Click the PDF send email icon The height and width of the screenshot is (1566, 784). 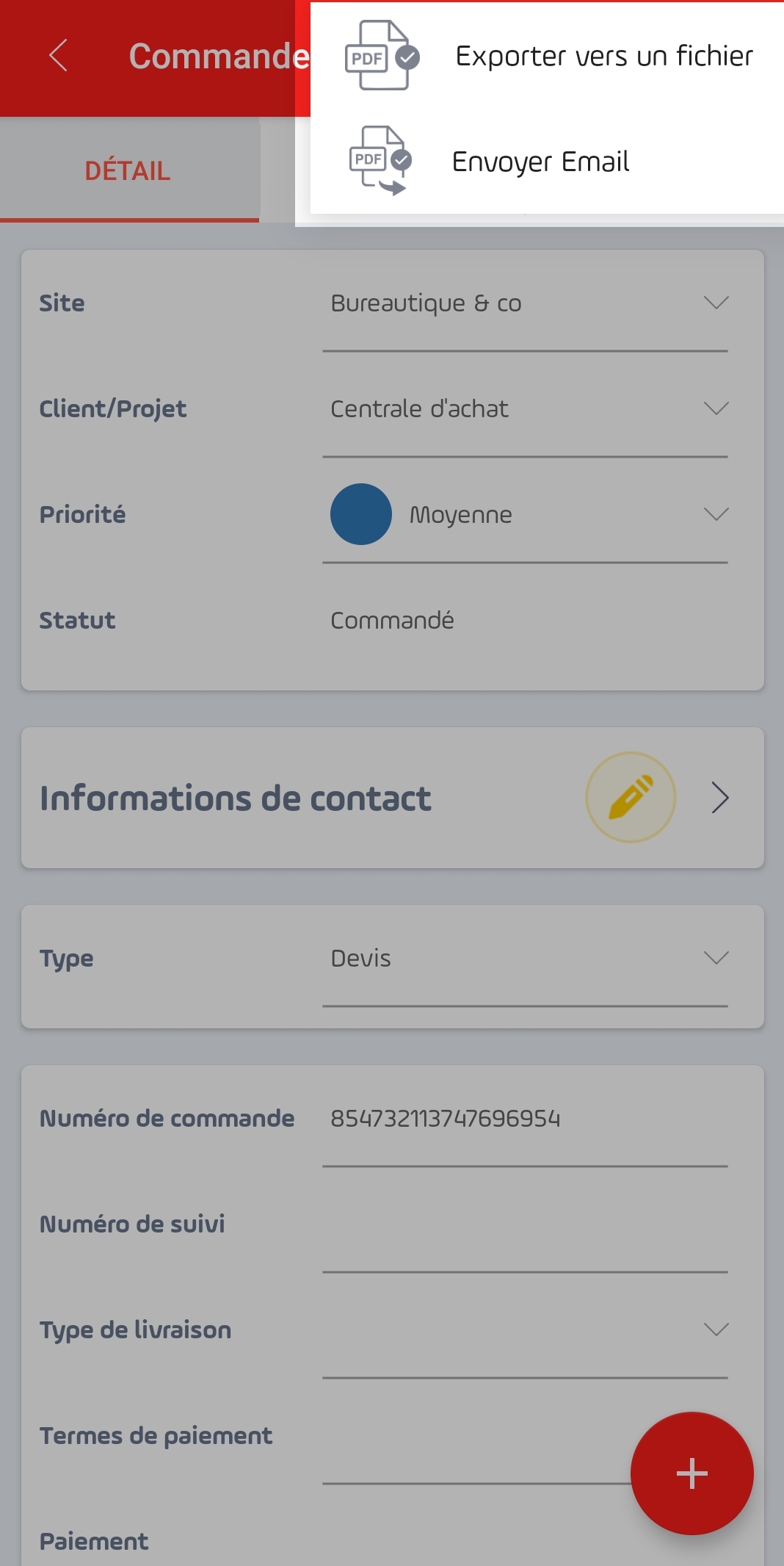380,161
